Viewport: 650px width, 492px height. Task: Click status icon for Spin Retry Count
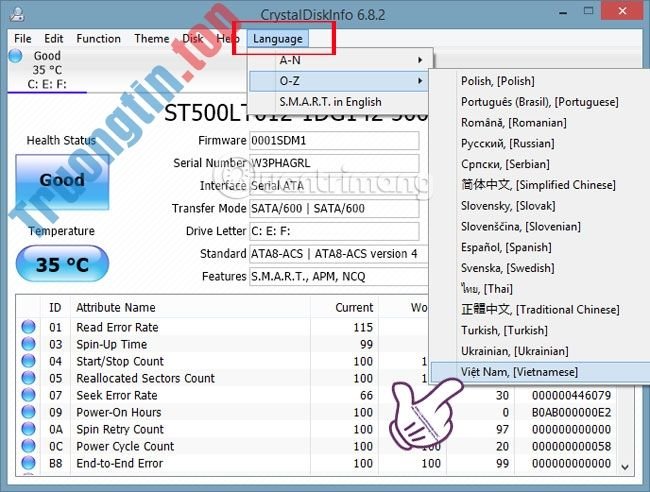tap(28, 429)
